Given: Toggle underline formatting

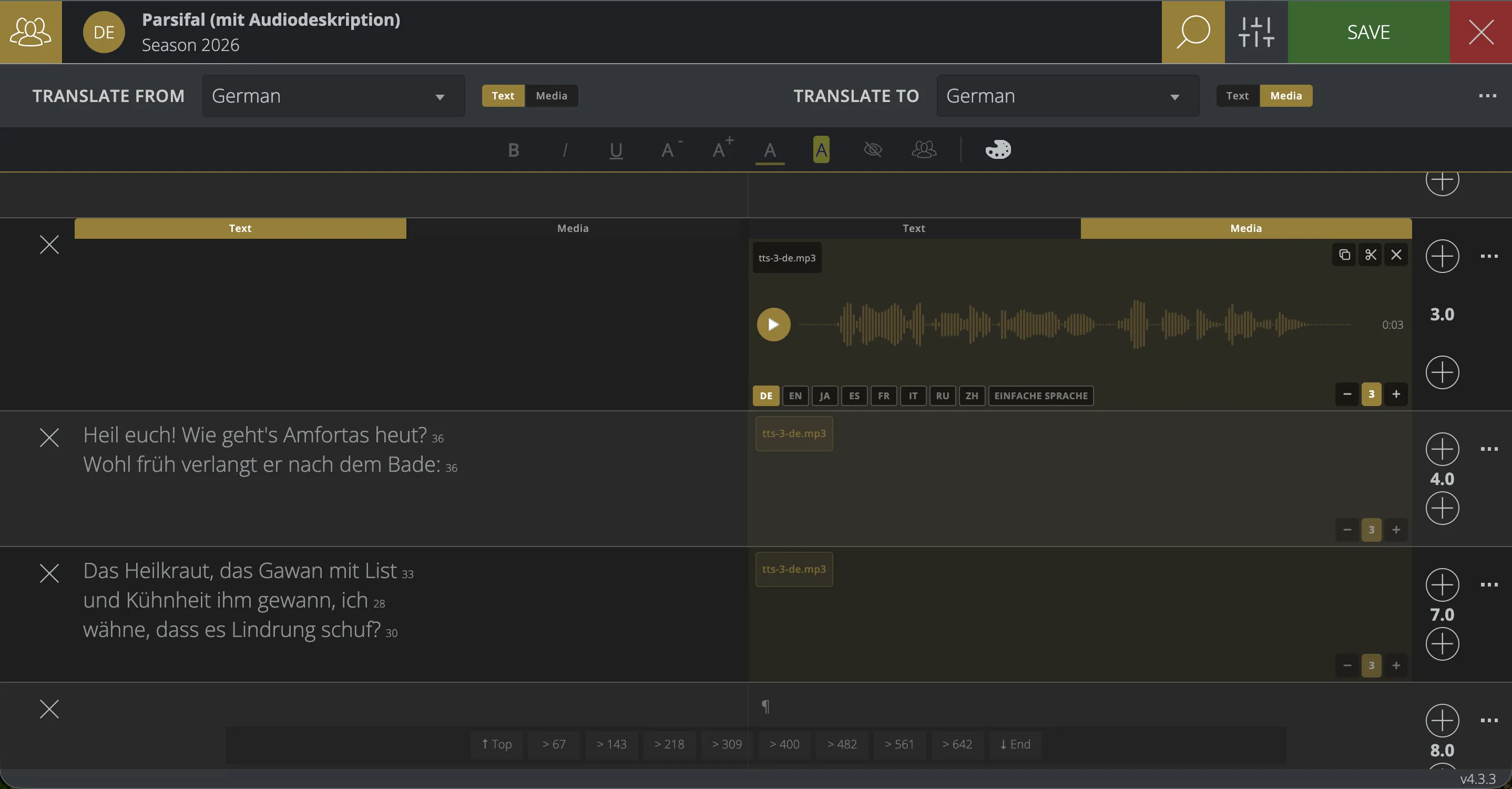Looking at the screenshot, I should tap(616, 150).
